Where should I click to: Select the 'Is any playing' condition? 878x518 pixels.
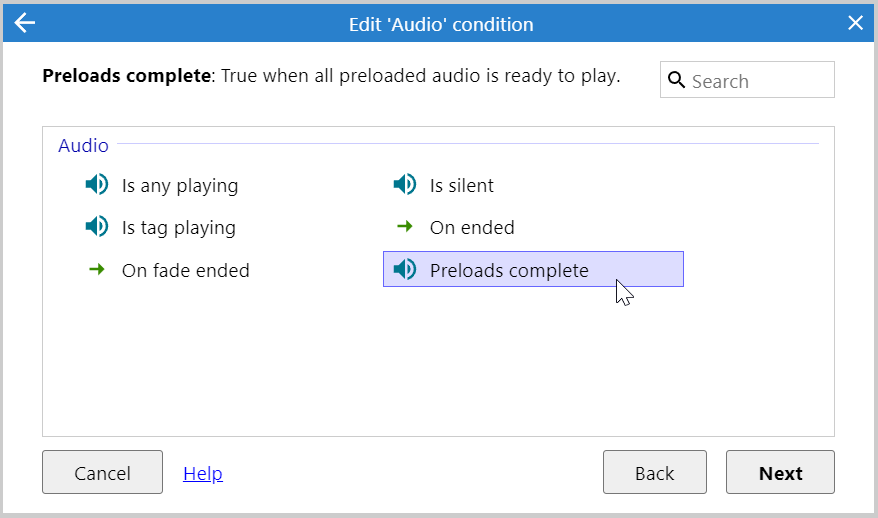point(161,185)
